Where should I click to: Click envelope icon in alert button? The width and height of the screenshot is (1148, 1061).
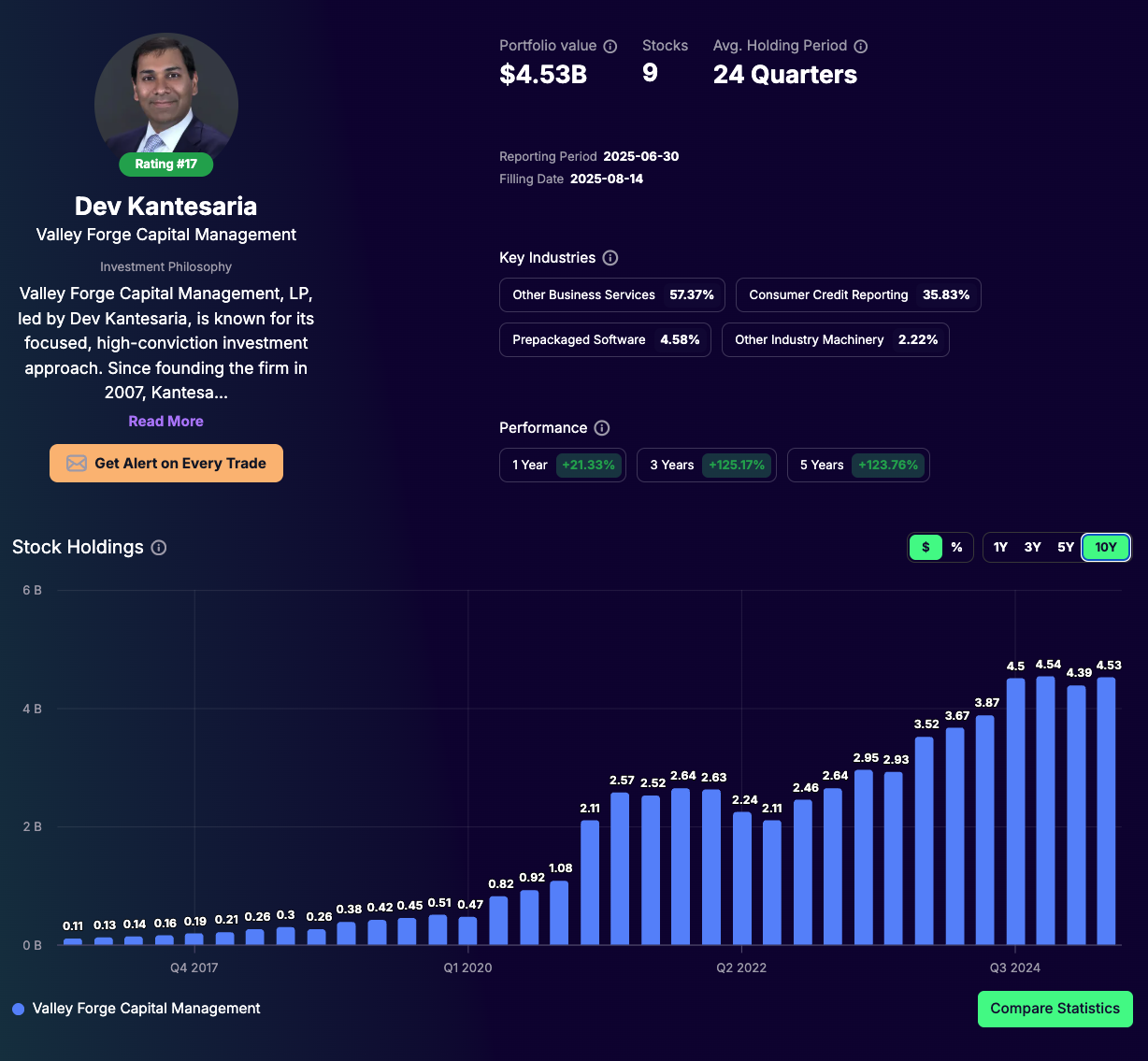click(x=77, y=464)
